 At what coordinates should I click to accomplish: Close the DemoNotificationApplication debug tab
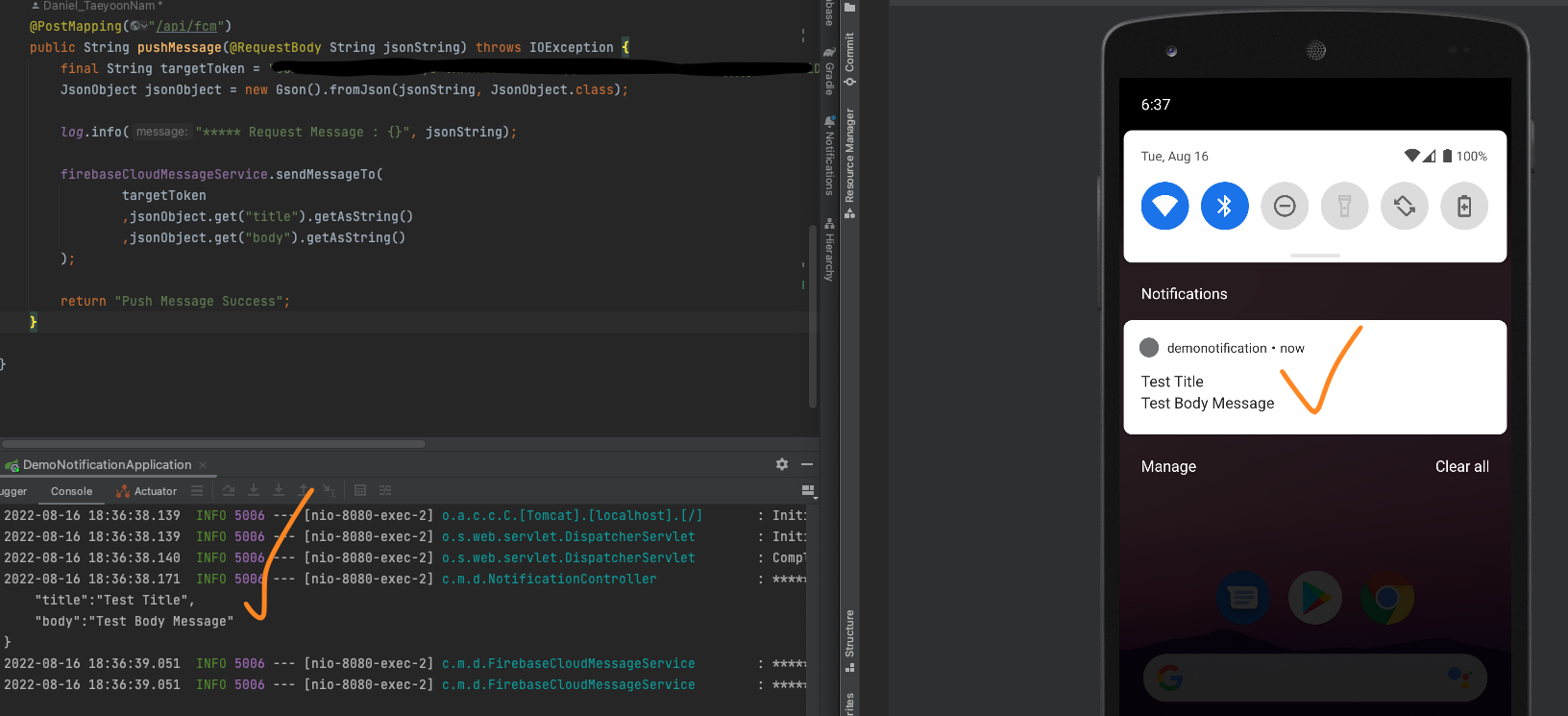tap(203, 465)
